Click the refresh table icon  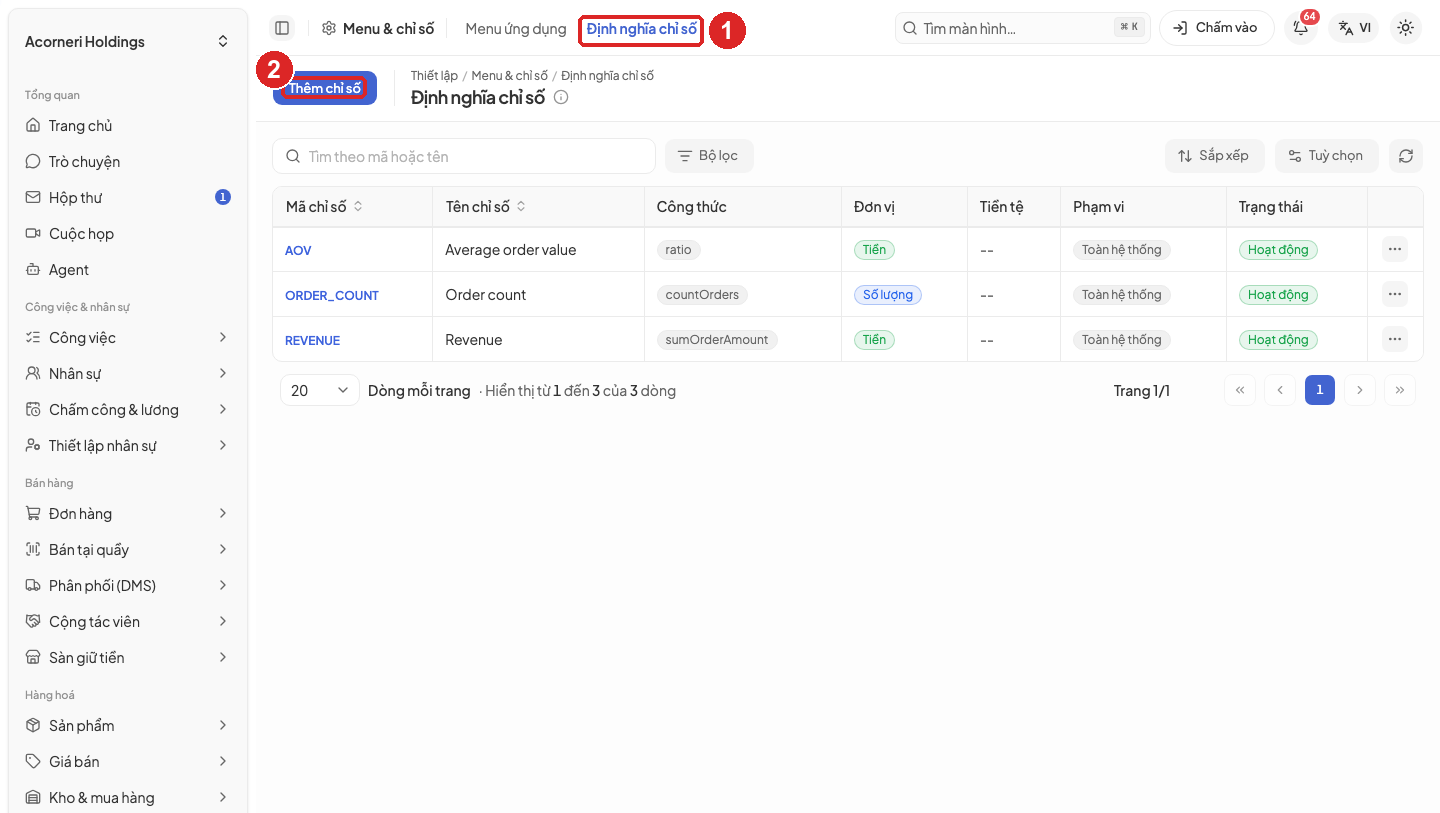coord(1406,156)
